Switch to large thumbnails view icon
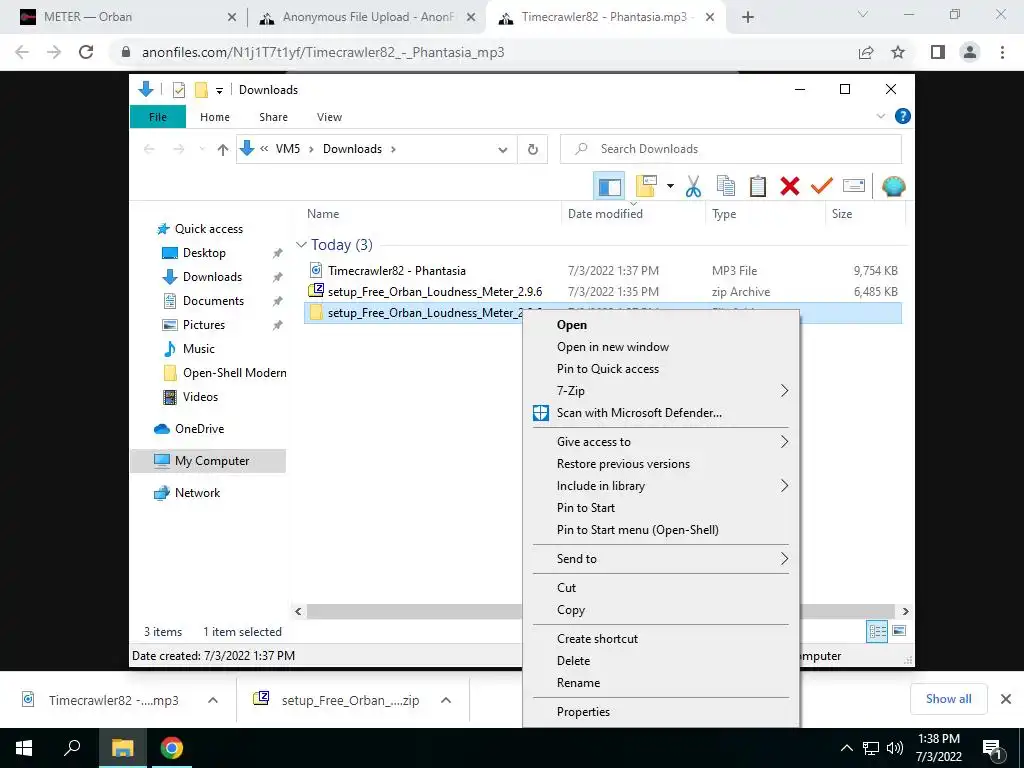The image size is (1024, 768). (x=899, y=631)
